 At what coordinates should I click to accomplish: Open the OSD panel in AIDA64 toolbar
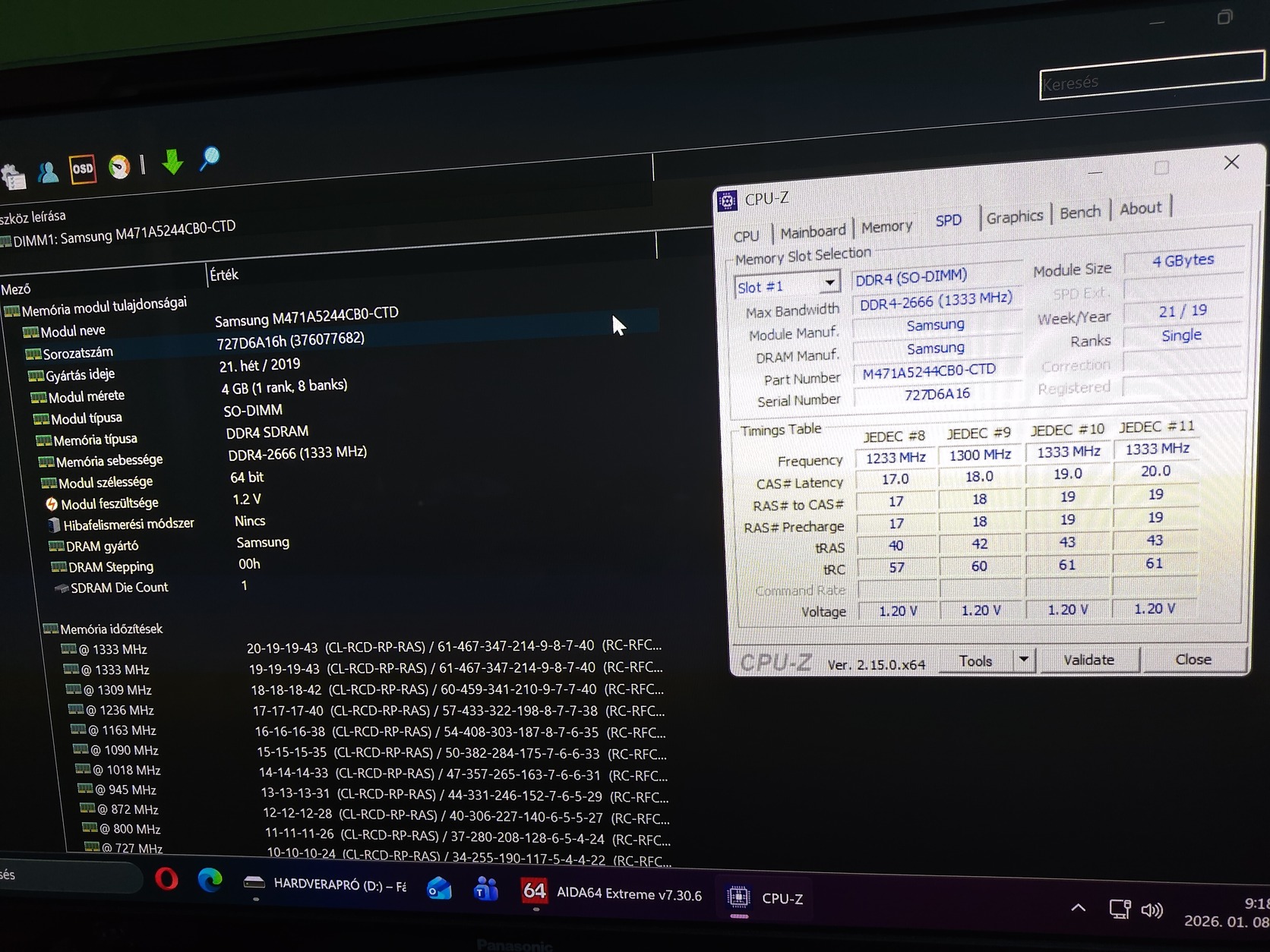[82, 169]
